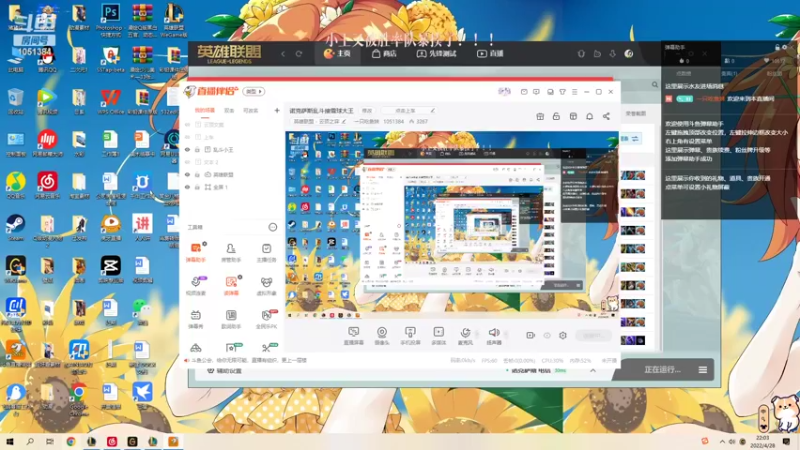Image resolution: width=800 pixels, height=450 pixels.
Task: Open the 横屏 mode dropdown beside the logo
Action: point(254,92)
